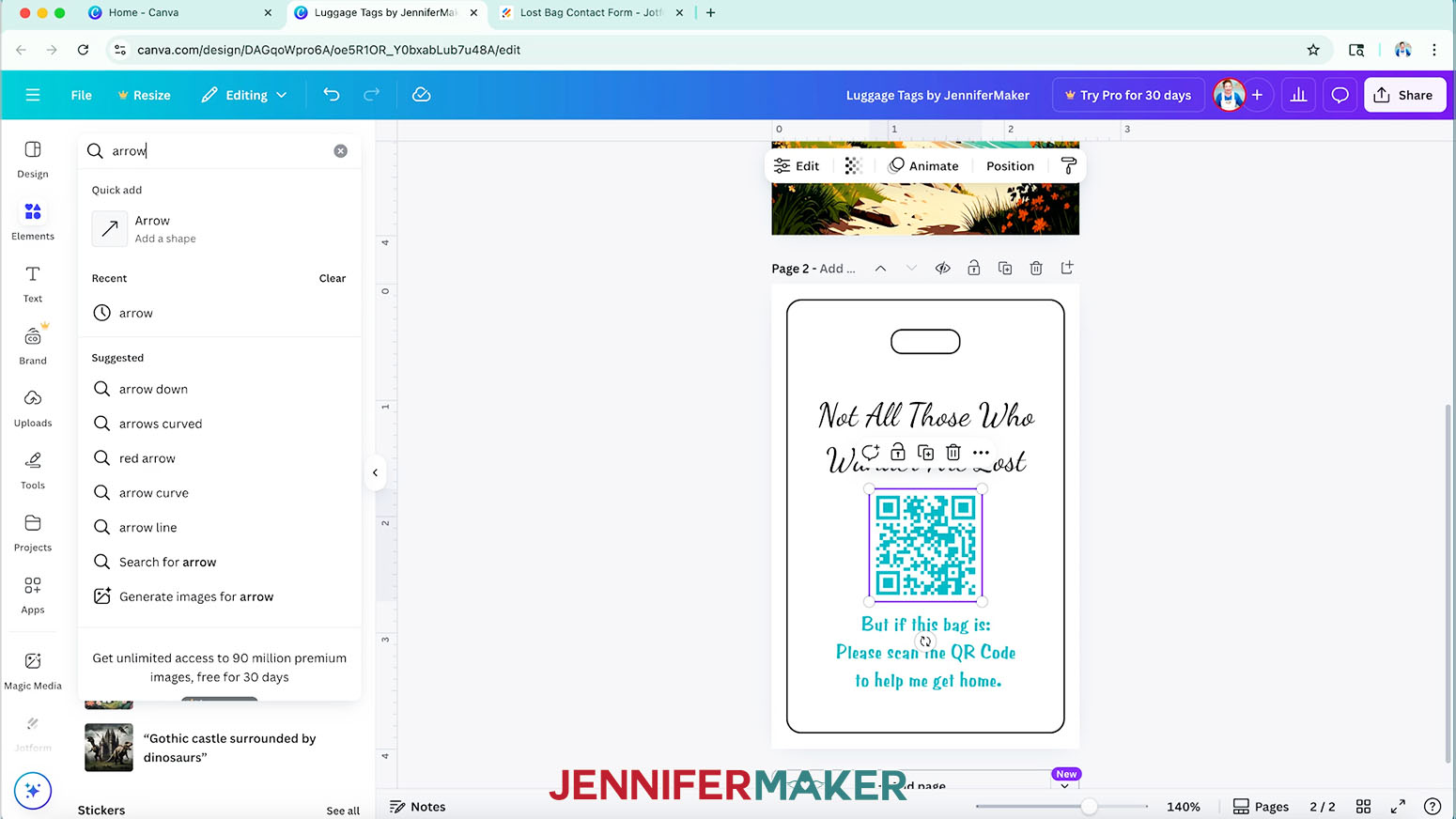Open the hamburger main menu
This screenshot has width=1456, height=819.
(33, 95)
